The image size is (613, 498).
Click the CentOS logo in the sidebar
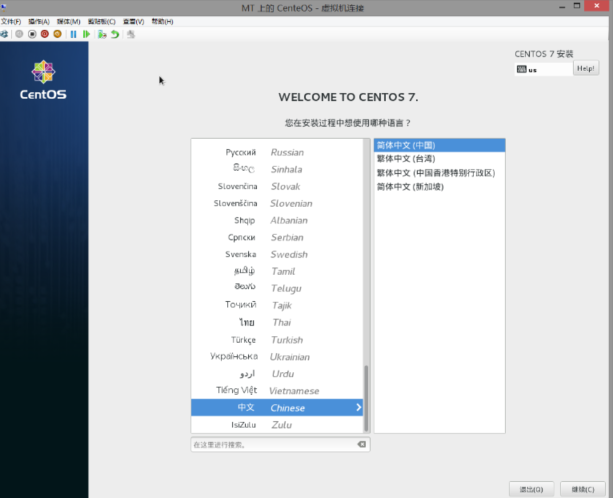[43, 80]
